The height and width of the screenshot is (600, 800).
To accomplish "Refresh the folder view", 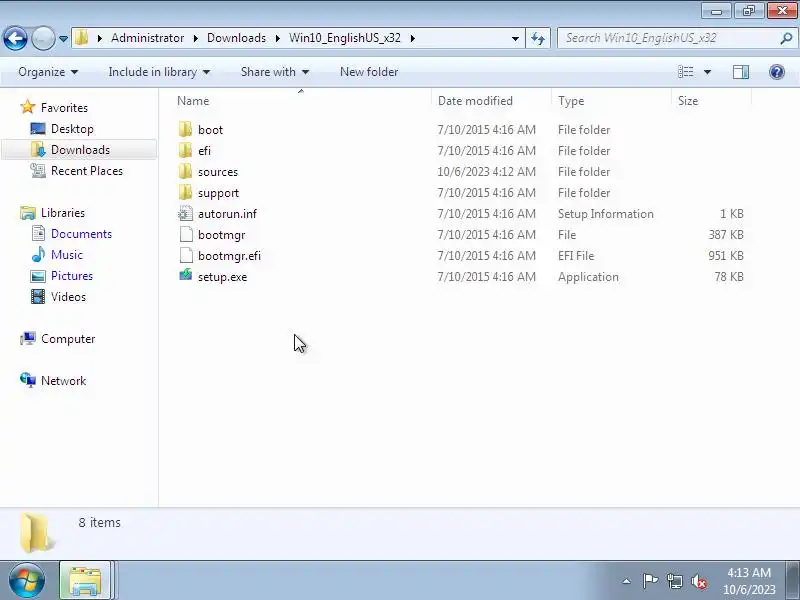I will (538, 38).
